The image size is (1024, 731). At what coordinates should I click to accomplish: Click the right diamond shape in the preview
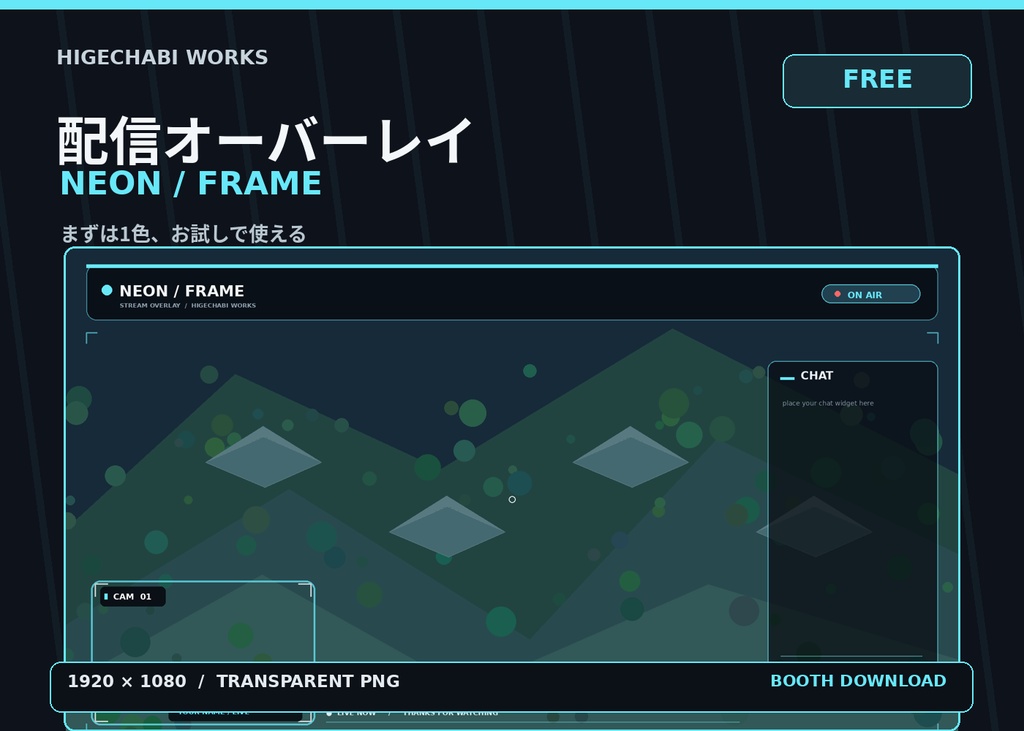click(x=630, y=457)
